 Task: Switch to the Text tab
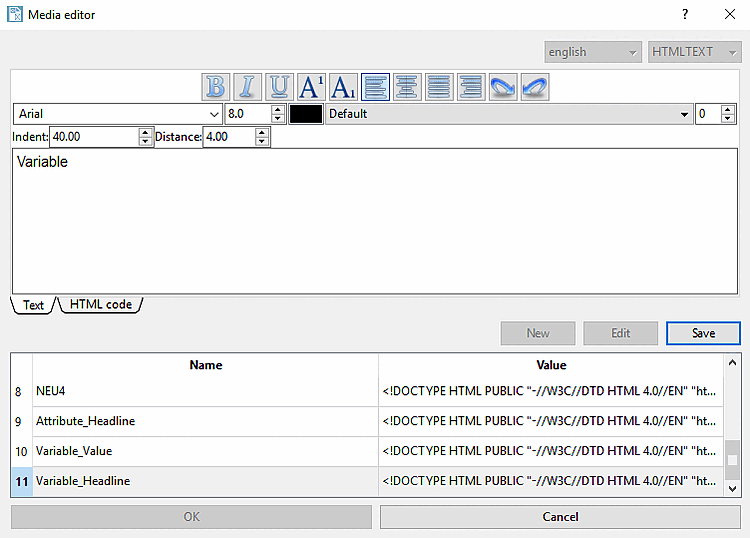(x=33, y=305)
